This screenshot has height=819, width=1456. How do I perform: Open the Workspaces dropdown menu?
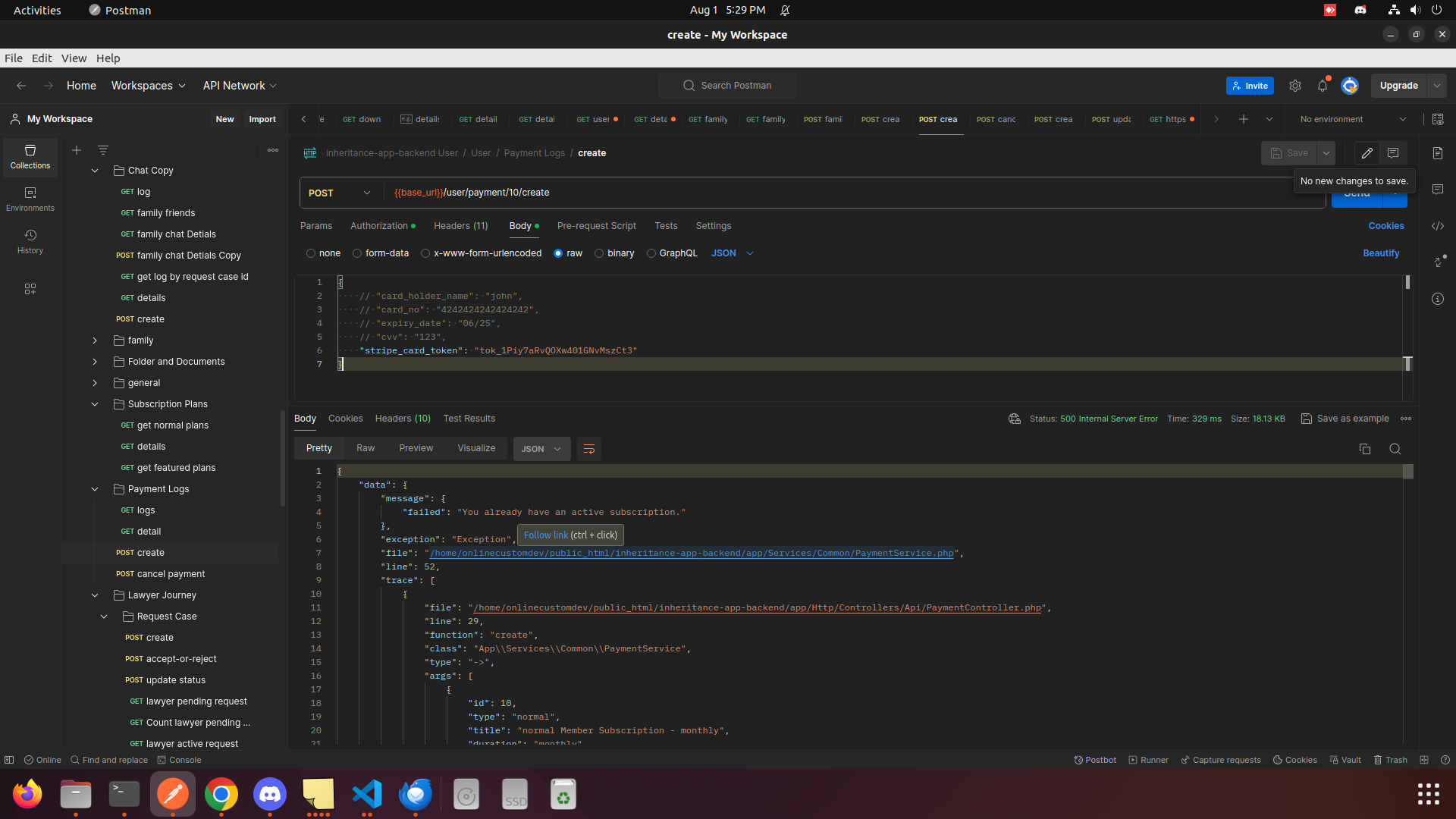coord(149,86)
